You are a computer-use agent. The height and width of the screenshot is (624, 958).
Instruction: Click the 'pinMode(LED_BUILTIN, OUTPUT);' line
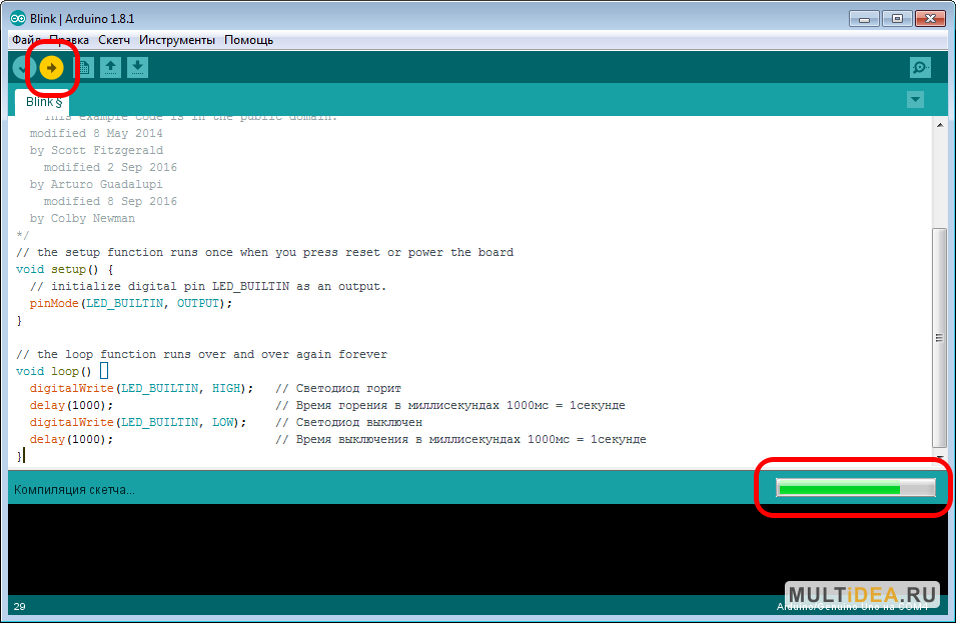[131, 304]
